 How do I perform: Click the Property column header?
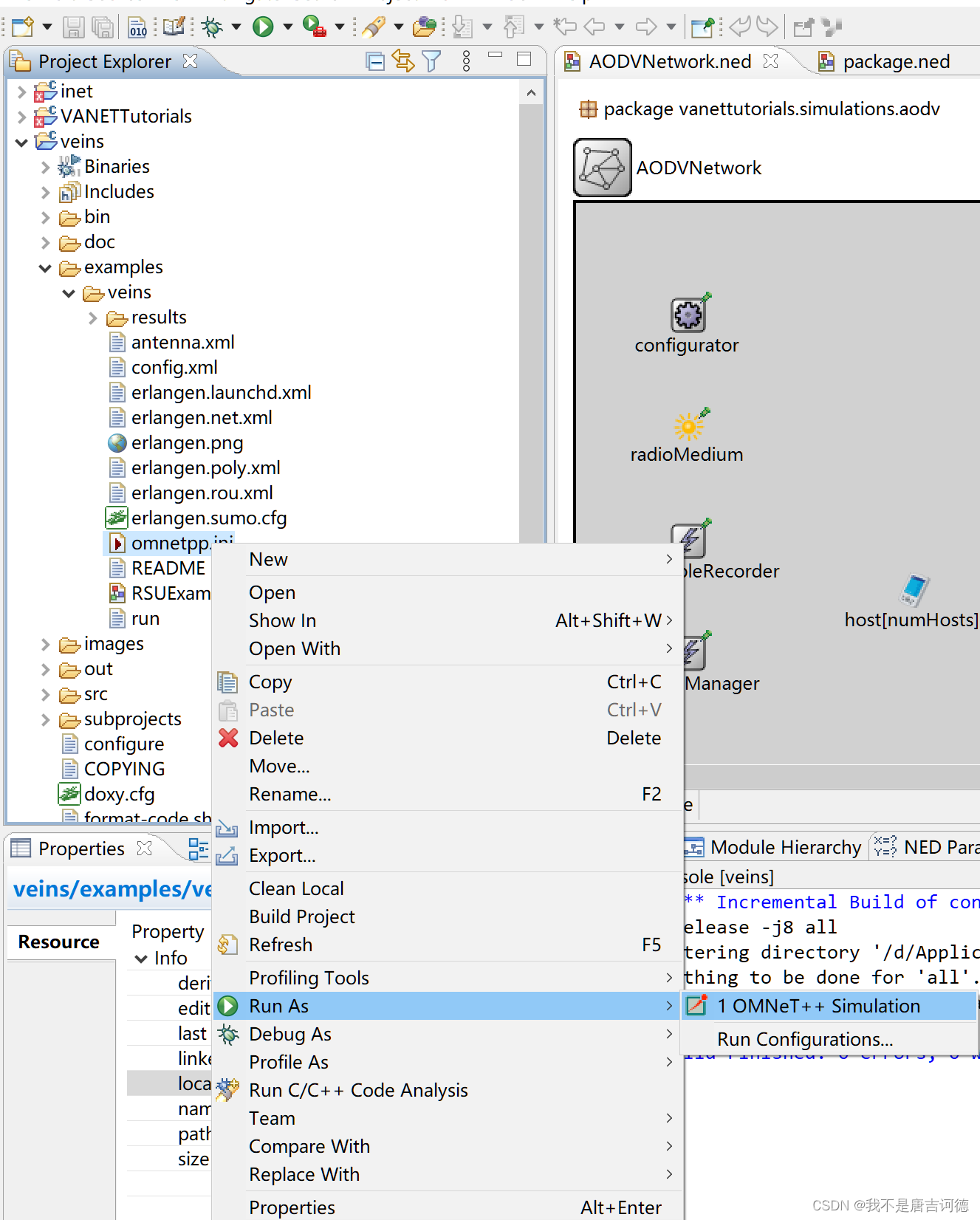pos(168,932)
